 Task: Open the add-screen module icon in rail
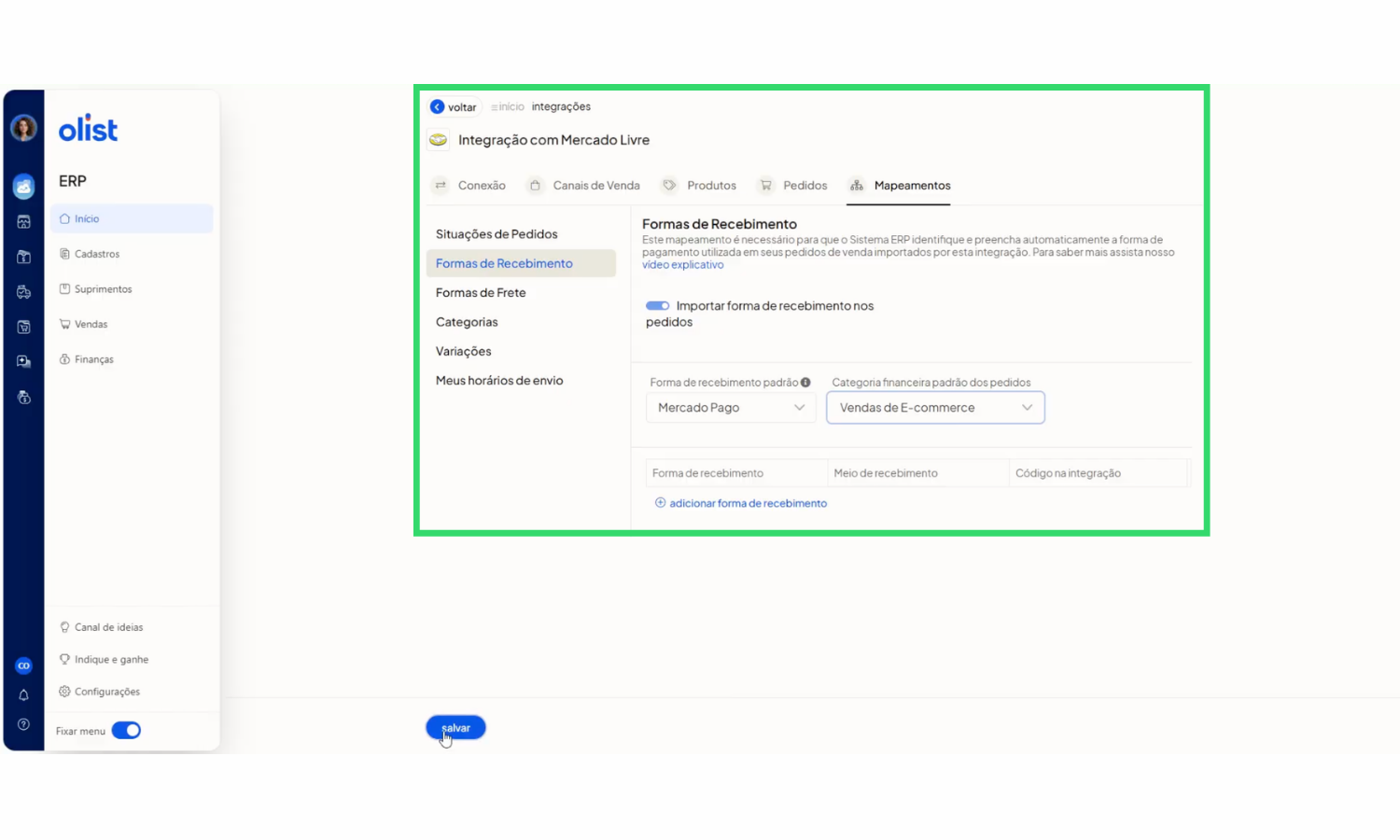pyautogui.click(x=23, y=362)
